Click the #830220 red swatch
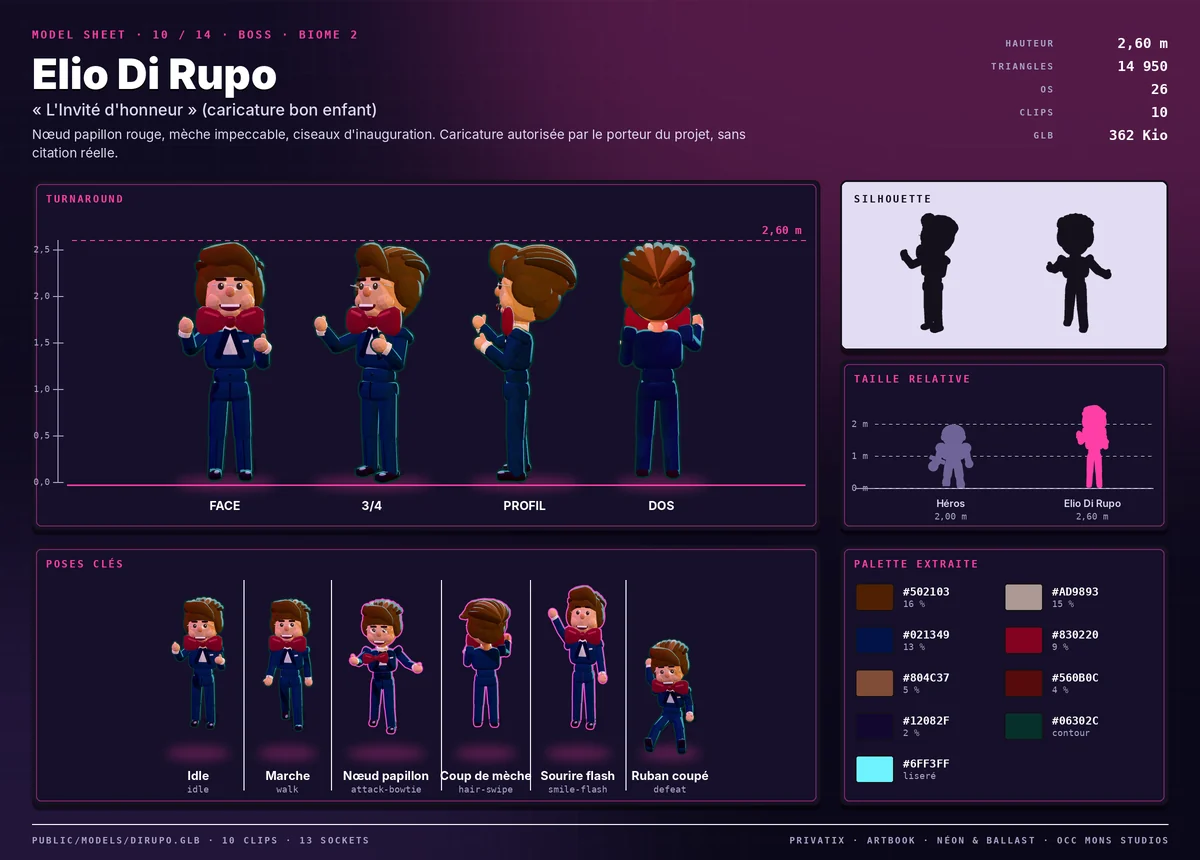Viewport: 1200px width, 860px height. point(1023,640)
